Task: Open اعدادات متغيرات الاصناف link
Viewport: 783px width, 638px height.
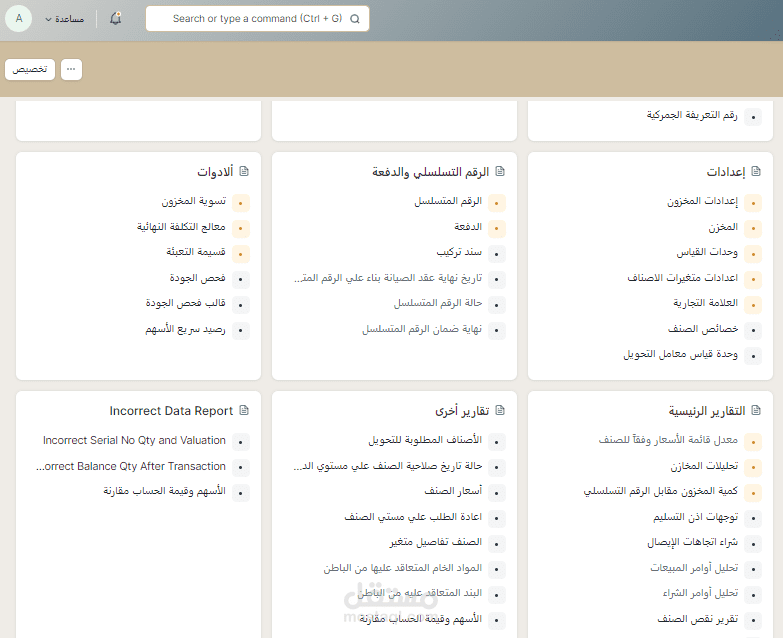Action: coord(683,277)
